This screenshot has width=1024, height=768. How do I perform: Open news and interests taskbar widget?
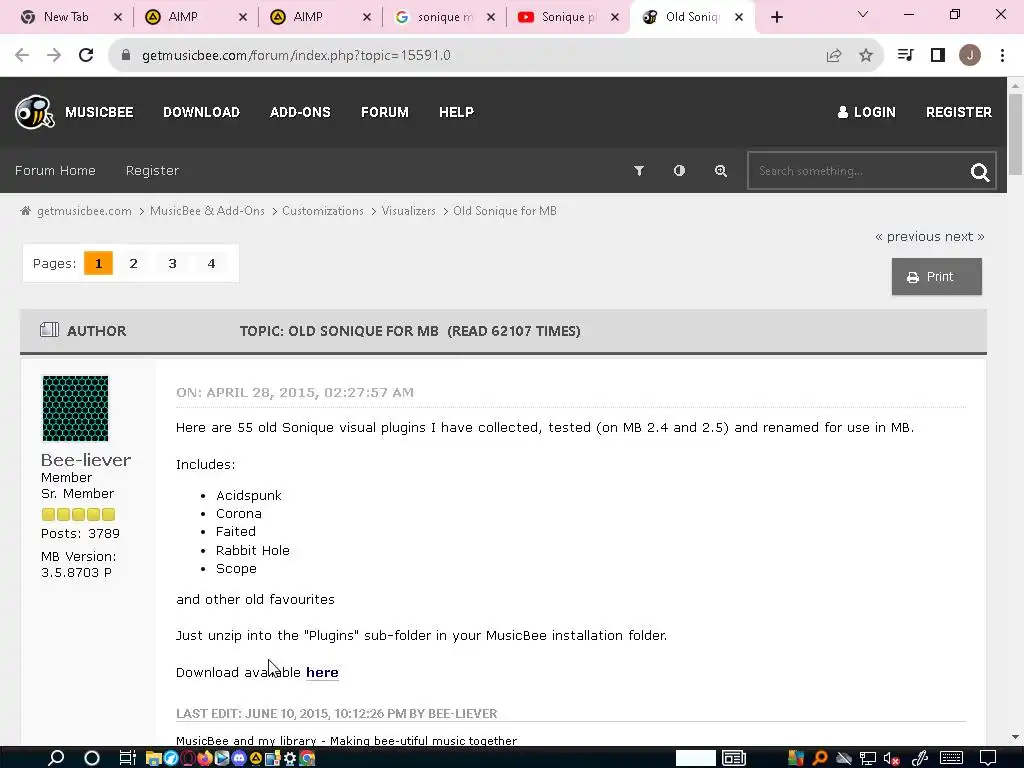(734, 758)
